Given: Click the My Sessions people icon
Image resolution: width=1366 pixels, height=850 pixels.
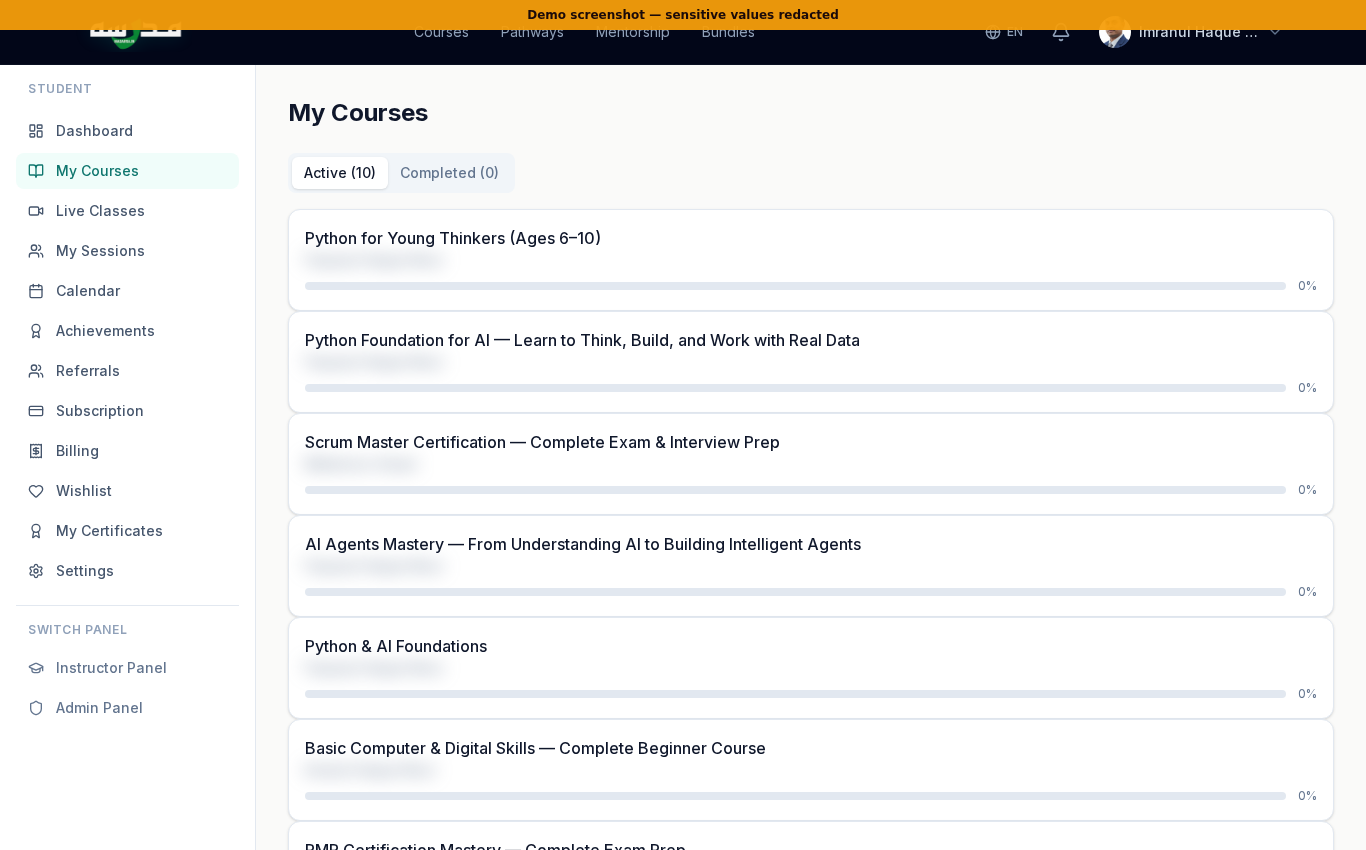Looking at the screenshot, I should click(x=36, y=251).
